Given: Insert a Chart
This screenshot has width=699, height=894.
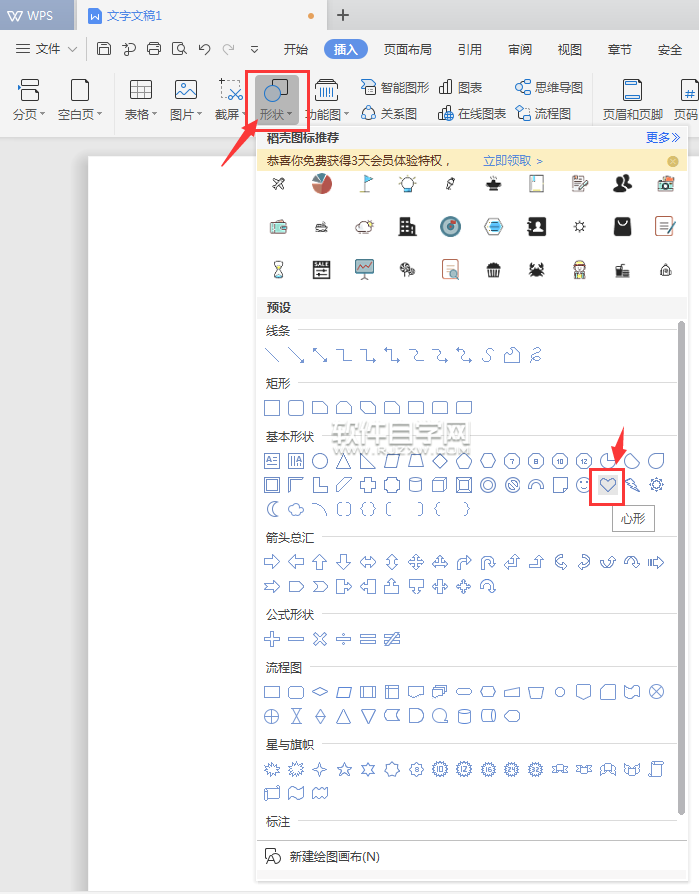Looking at the screenshot, I should pos(461,87).
